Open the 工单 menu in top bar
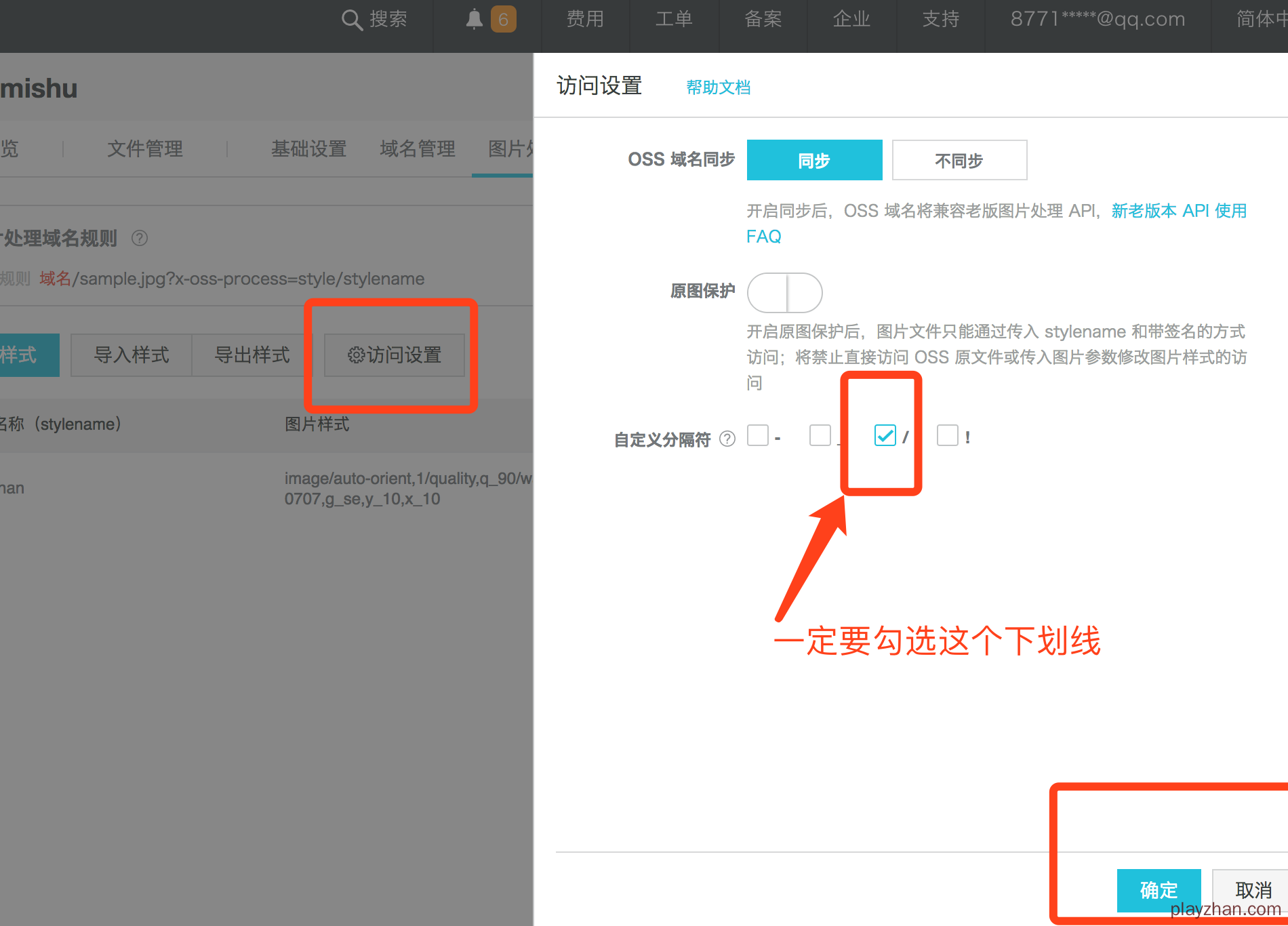This screenshot has height=926, width=1288. point(674,20)
